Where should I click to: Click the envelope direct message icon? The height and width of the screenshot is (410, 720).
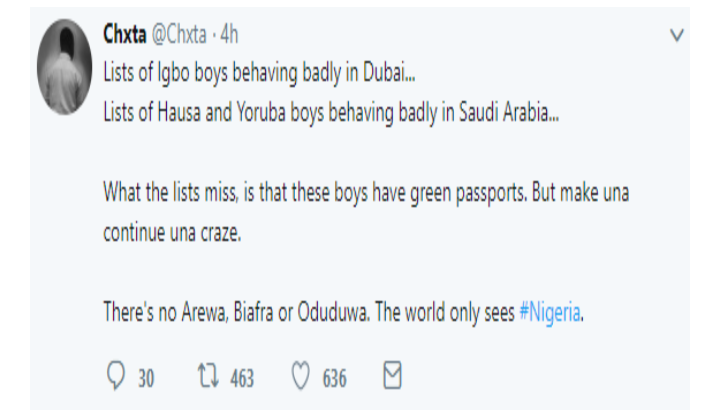(393, 376)
